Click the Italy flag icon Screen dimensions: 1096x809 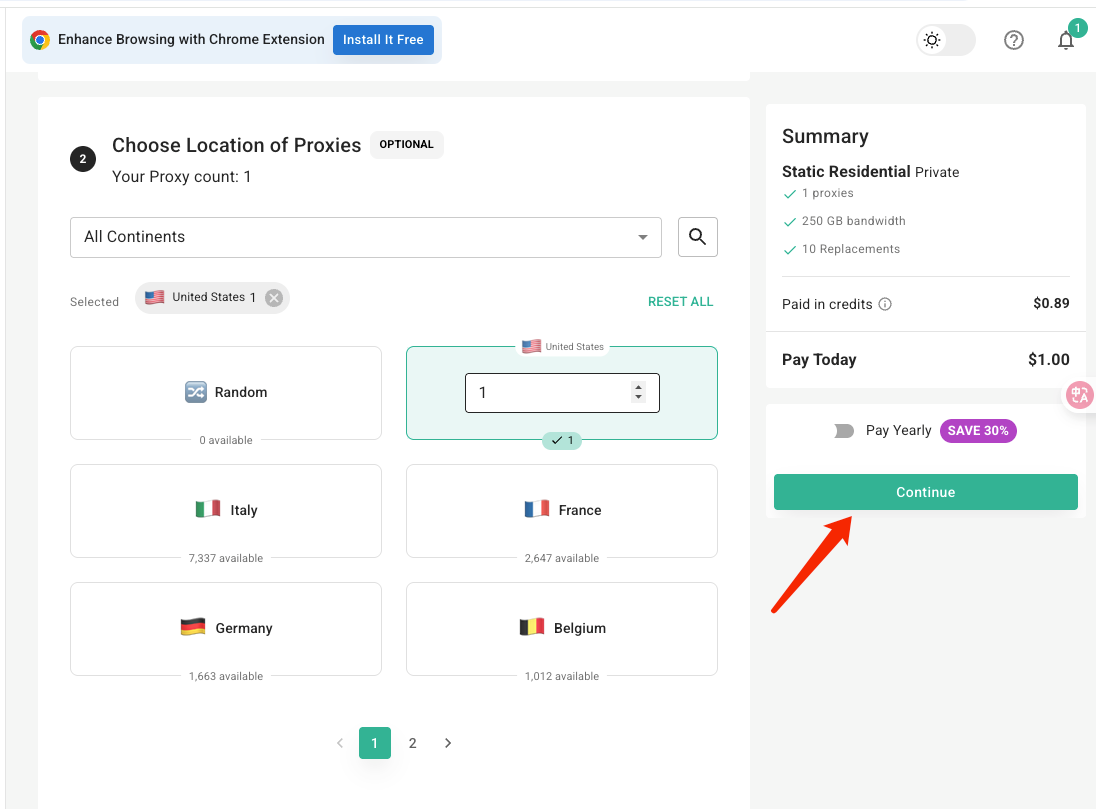coord(208,509)
